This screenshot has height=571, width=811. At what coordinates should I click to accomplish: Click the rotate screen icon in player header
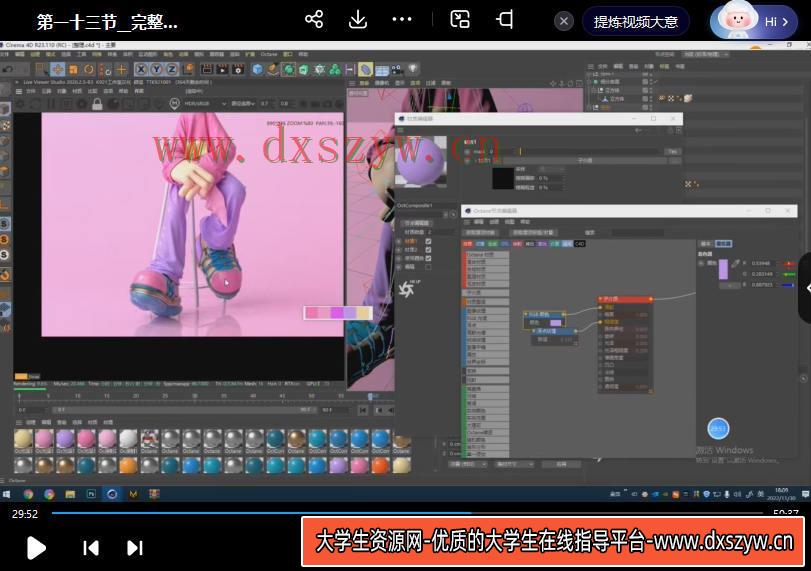point(505,20)
